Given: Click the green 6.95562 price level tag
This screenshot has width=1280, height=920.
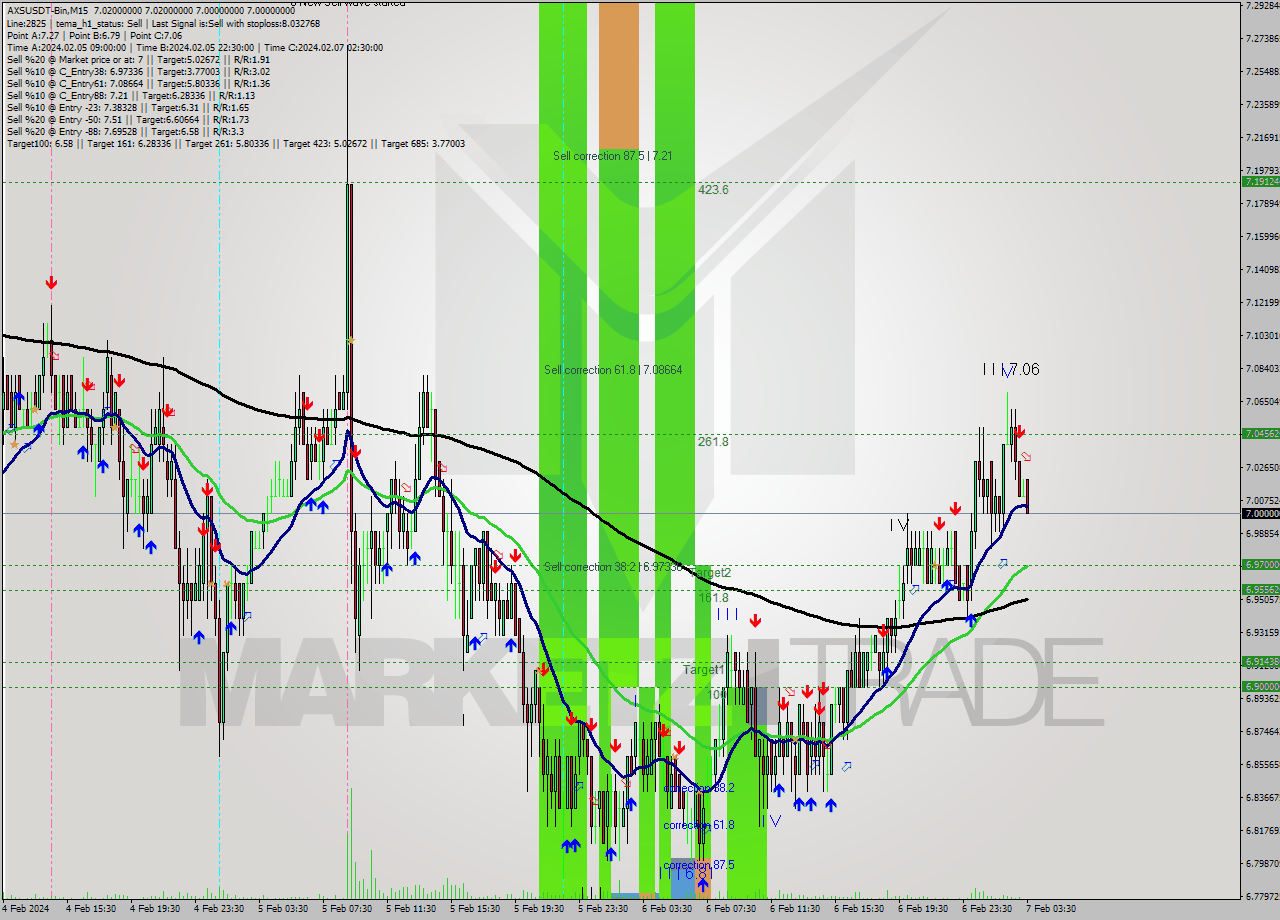Looking at the screenshot, I should 1260,590.
